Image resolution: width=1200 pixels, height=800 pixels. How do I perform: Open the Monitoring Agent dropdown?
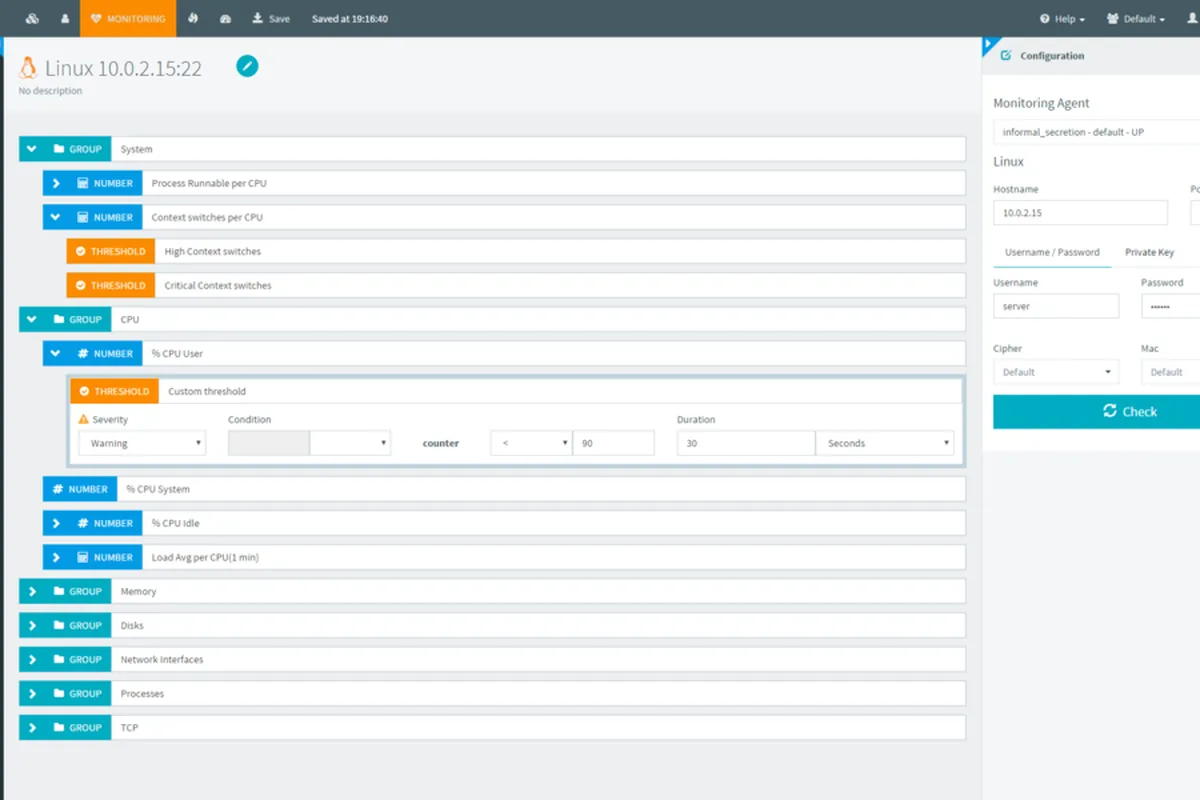coord(1096,132)
